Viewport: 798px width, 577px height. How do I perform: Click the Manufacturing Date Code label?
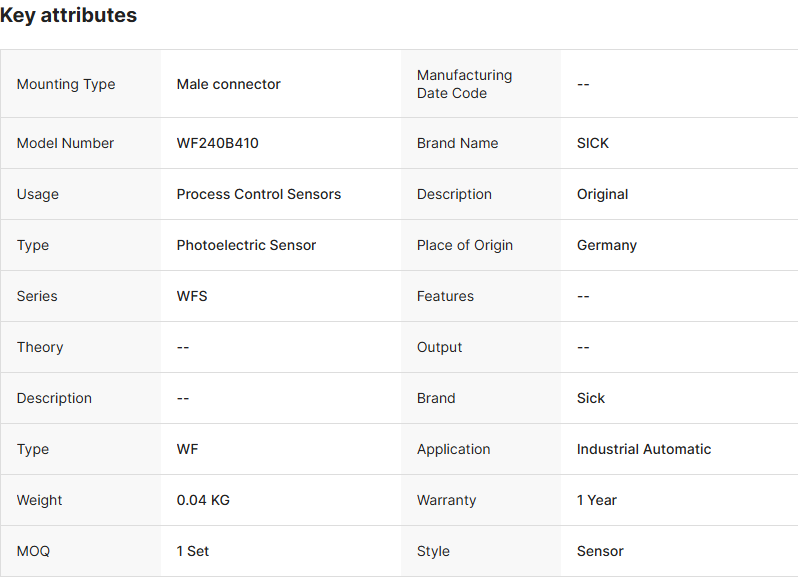coord(464,84)
